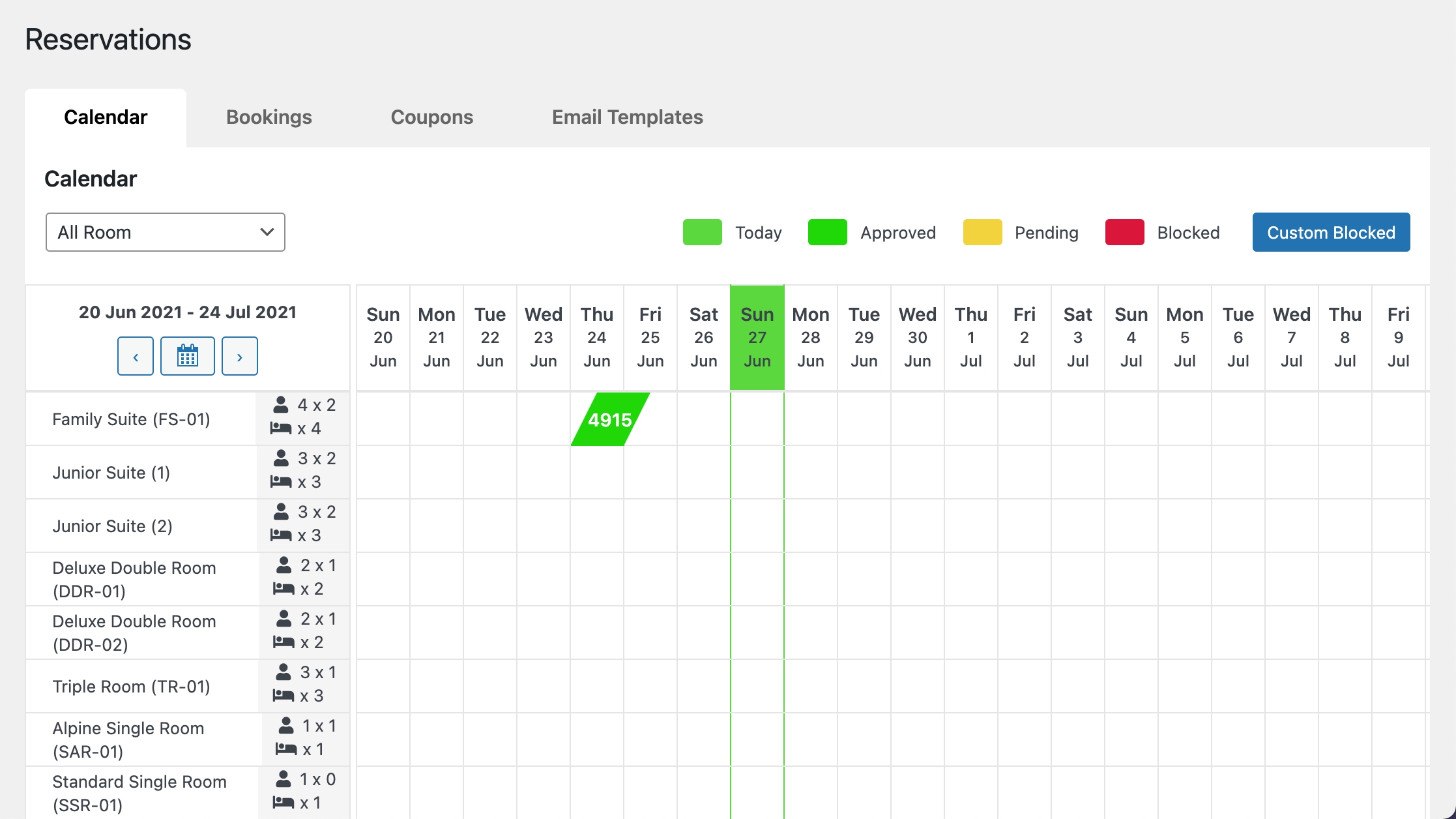Image resolution: width=1456 pixels, height=819 pixels.
Task: Select the Calendar tab
Action: pos(106,117)
